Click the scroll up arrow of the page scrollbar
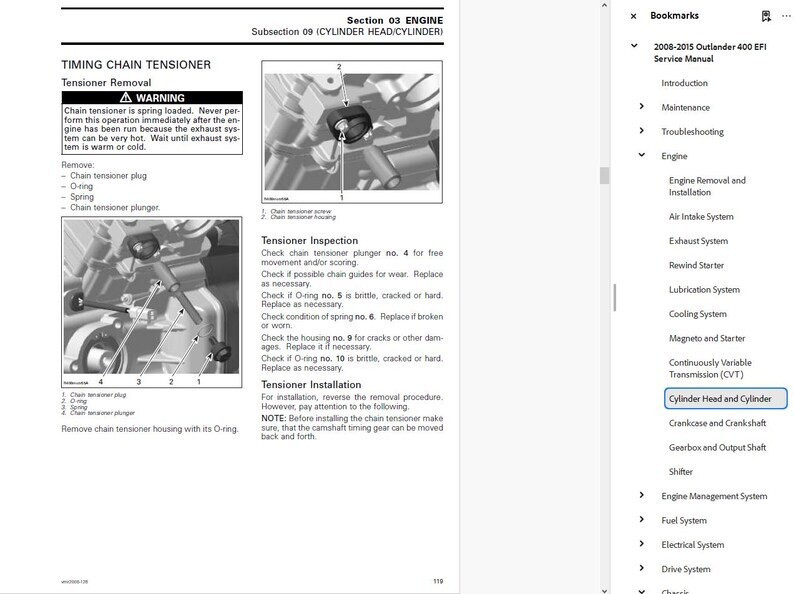Screen dimensions: 794x594 [x=604, y=6]
